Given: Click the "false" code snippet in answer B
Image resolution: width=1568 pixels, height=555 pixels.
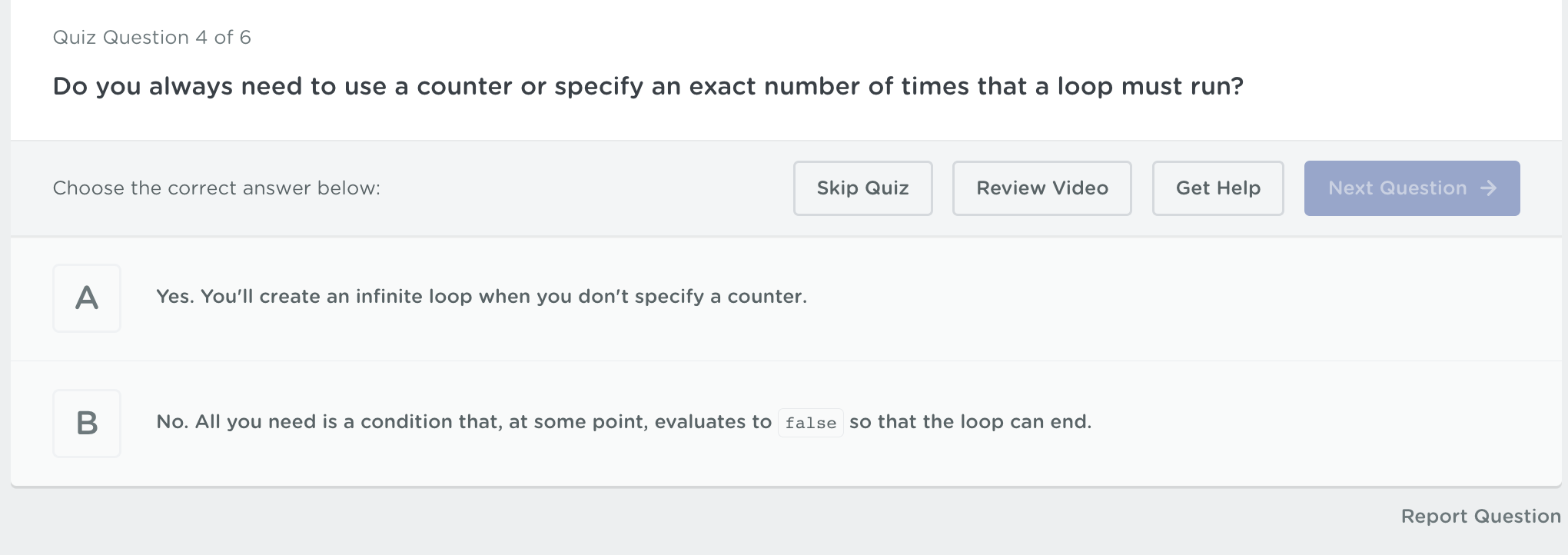Looking at the screenshot, I should (x=810, y=423).
